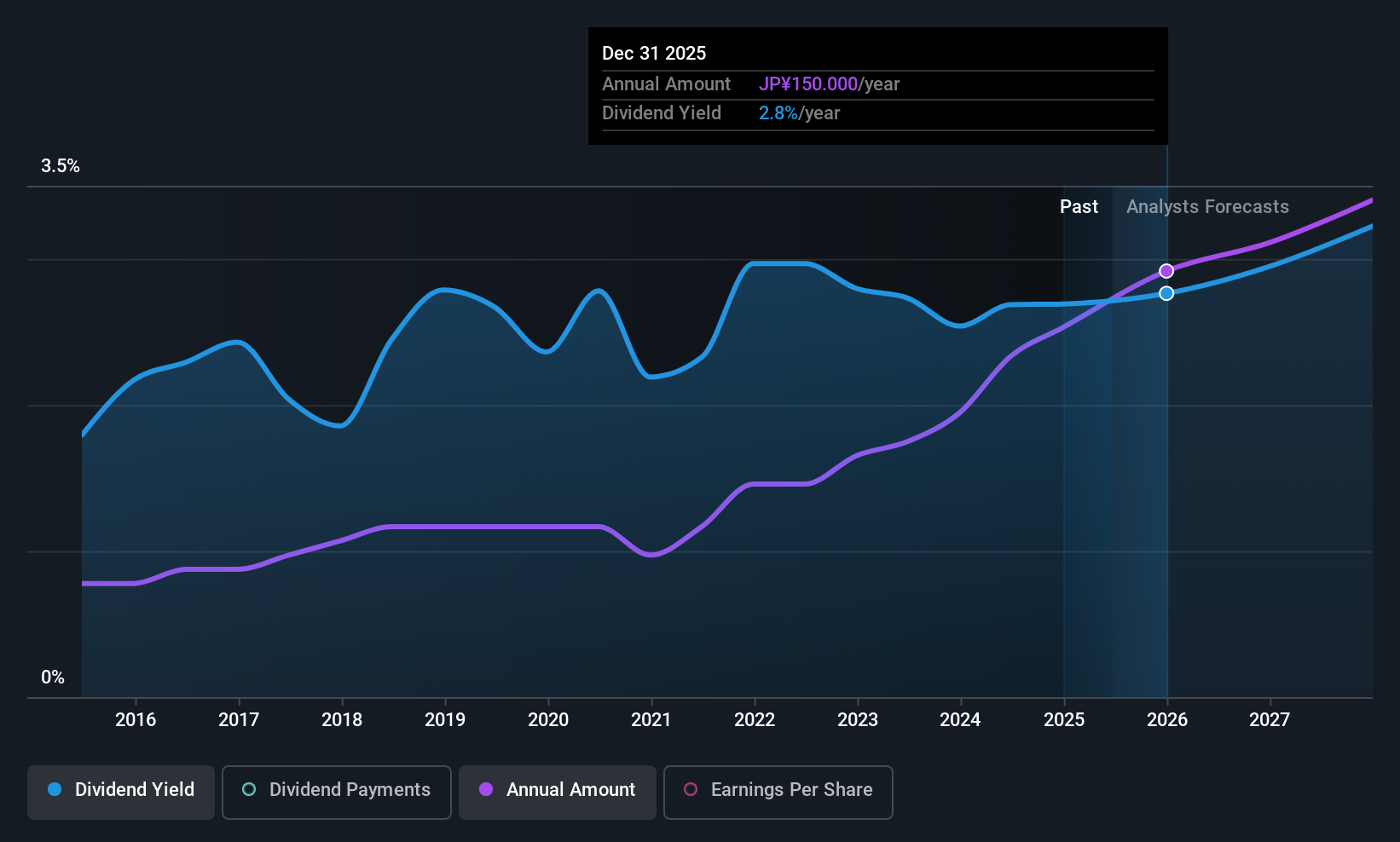Click the 3.5% y-axis label
1400x842 pixels.
point(61,166)
